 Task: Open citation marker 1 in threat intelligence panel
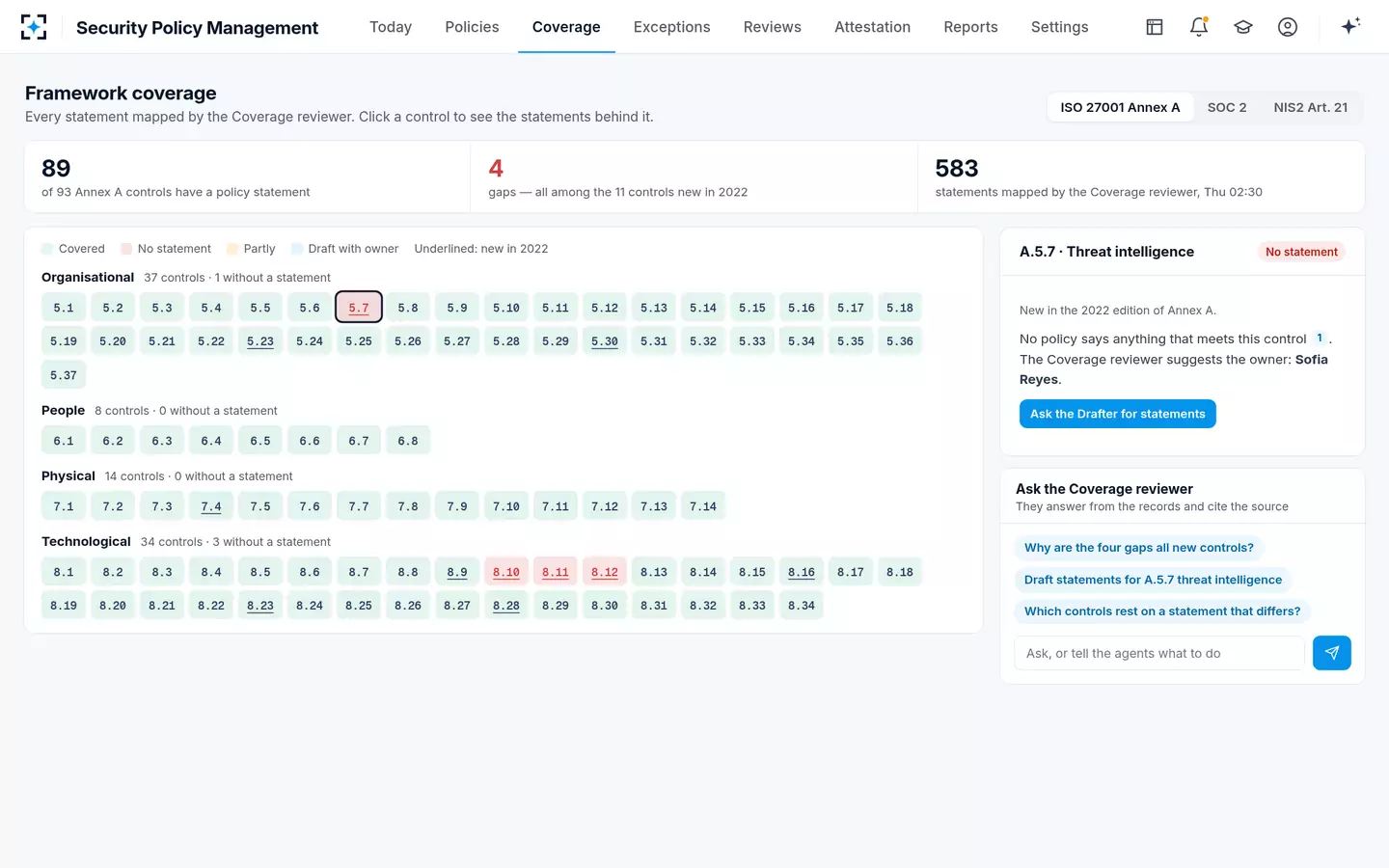click(x=1320, y=339)
